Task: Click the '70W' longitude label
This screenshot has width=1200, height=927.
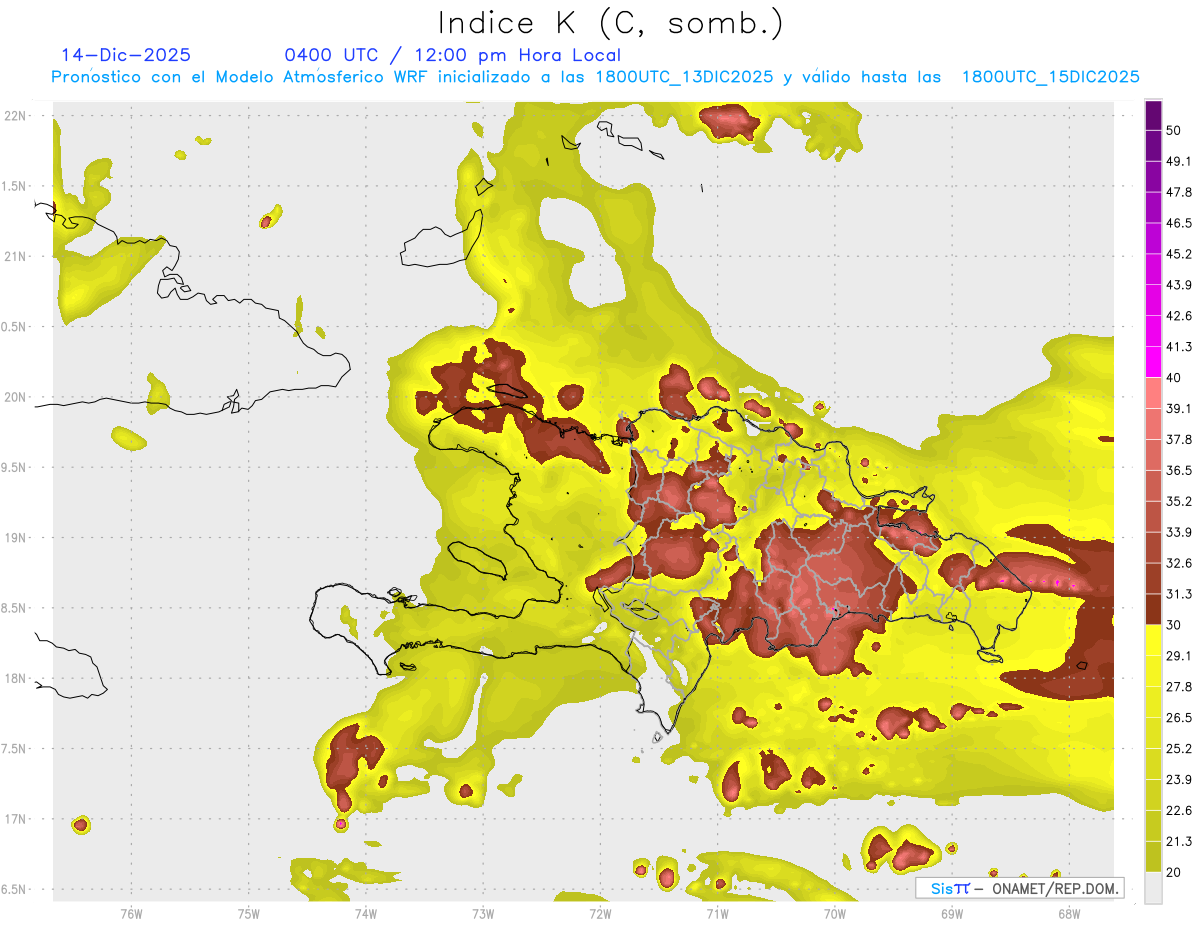Action: (834, 914)
